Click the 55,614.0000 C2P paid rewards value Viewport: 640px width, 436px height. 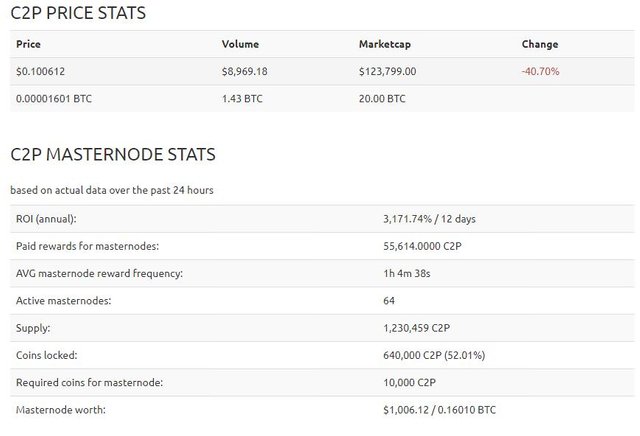pyautogui.click(x=422, y=246)
